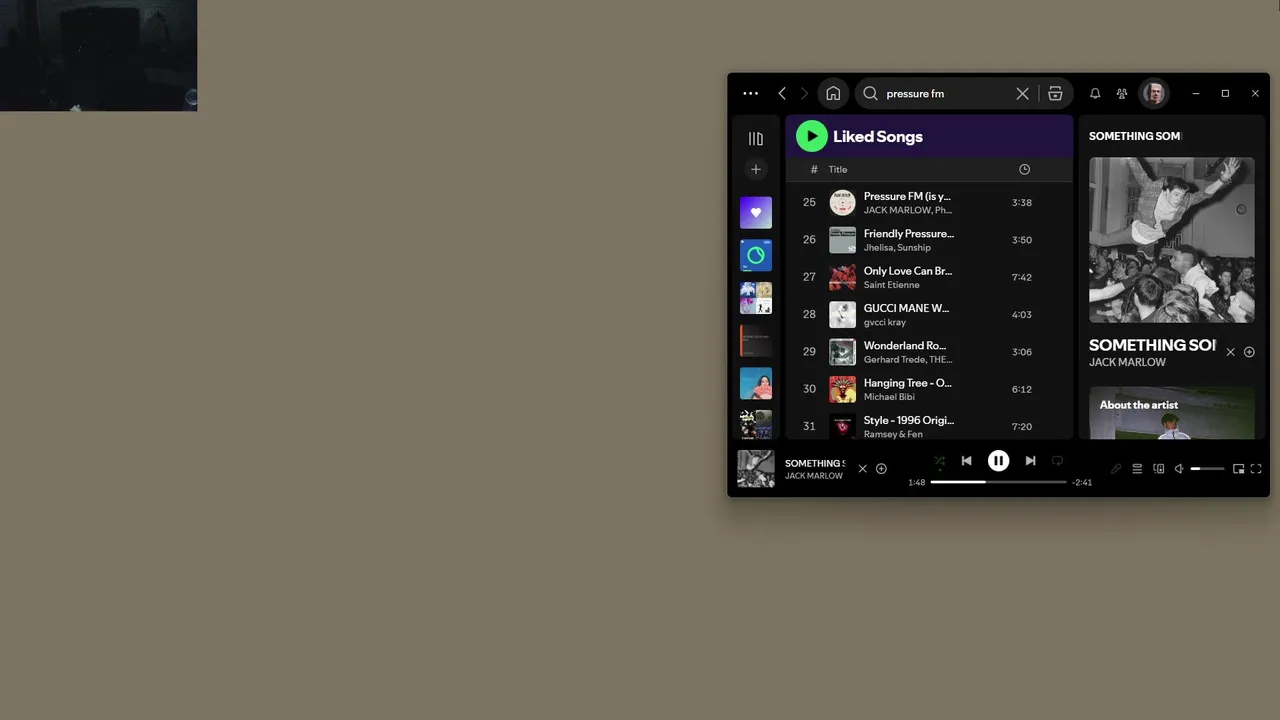Screen dimensions: 1280x720
Task: Hide the song via X in the right panel
Action: coord(1231,352)
